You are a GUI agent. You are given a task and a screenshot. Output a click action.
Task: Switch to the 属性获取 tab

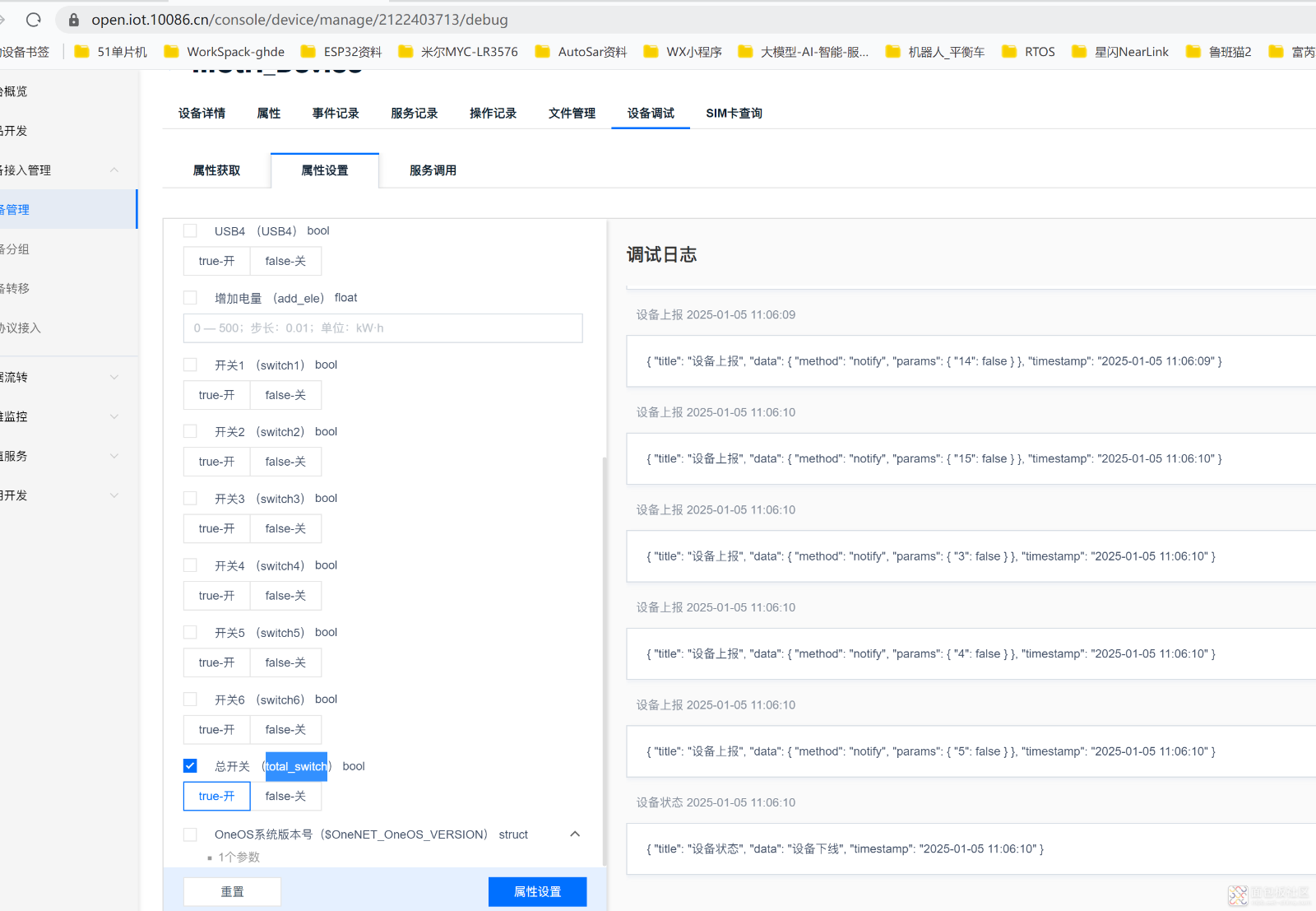pos(216,170)
